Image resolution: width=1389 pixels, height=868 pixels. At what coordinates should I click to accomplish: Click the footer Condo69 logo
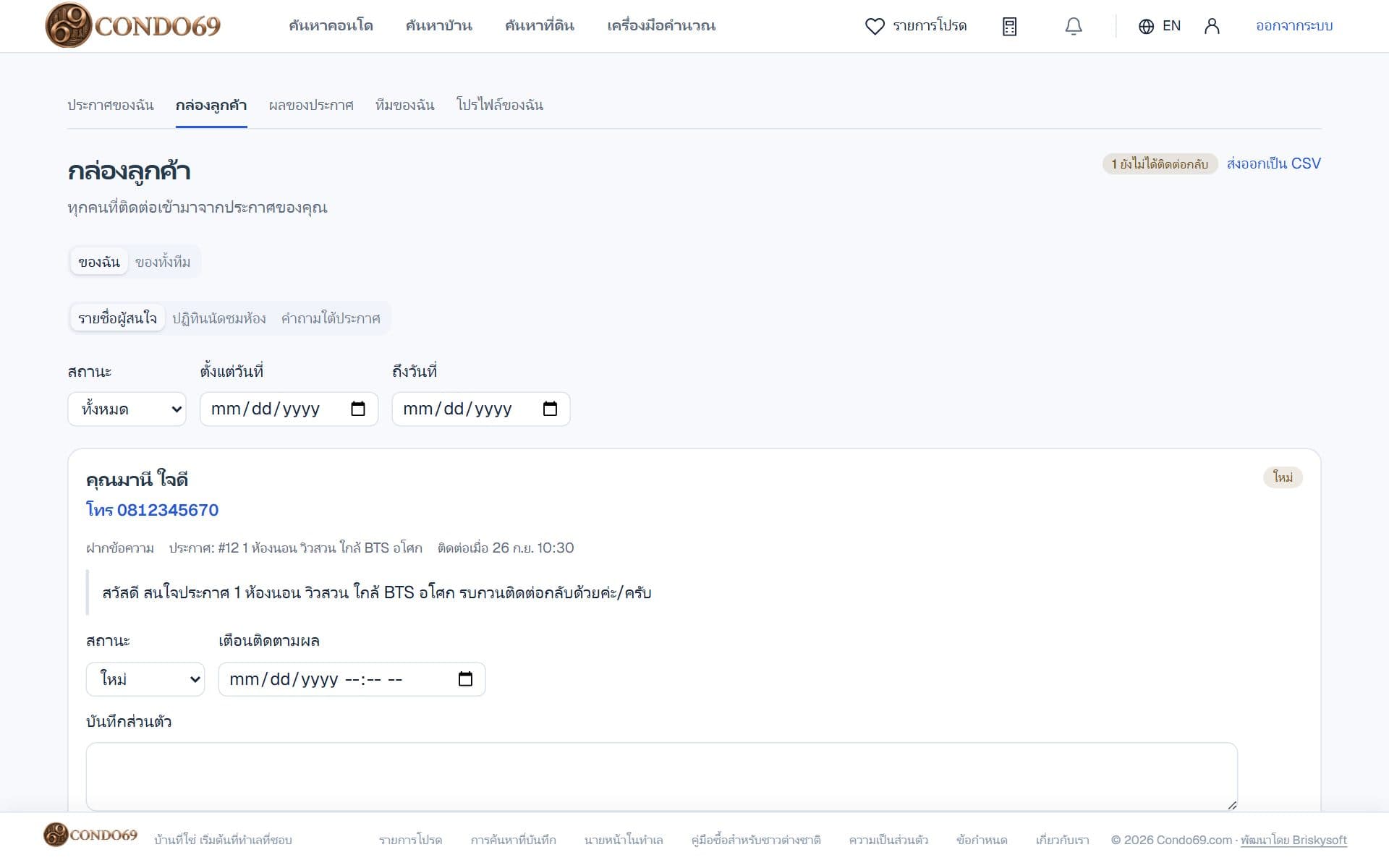click(90, 835)
